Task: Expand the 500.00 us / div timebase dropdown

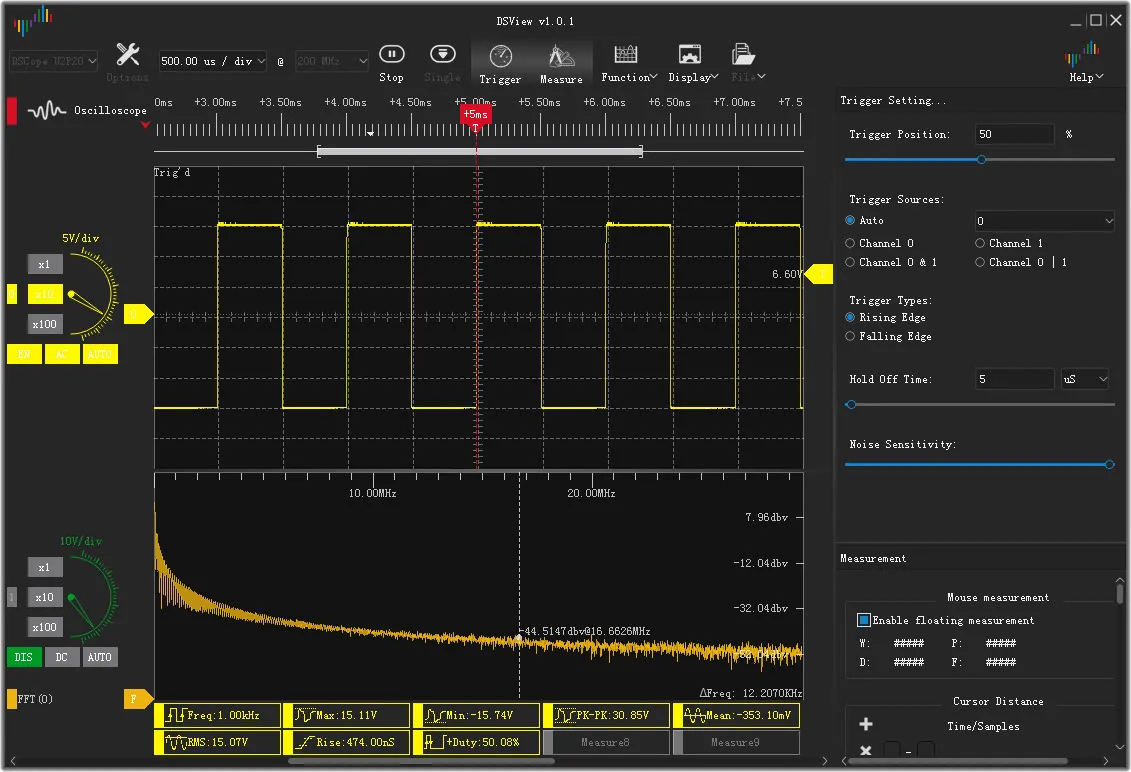Action: [213, 61]
